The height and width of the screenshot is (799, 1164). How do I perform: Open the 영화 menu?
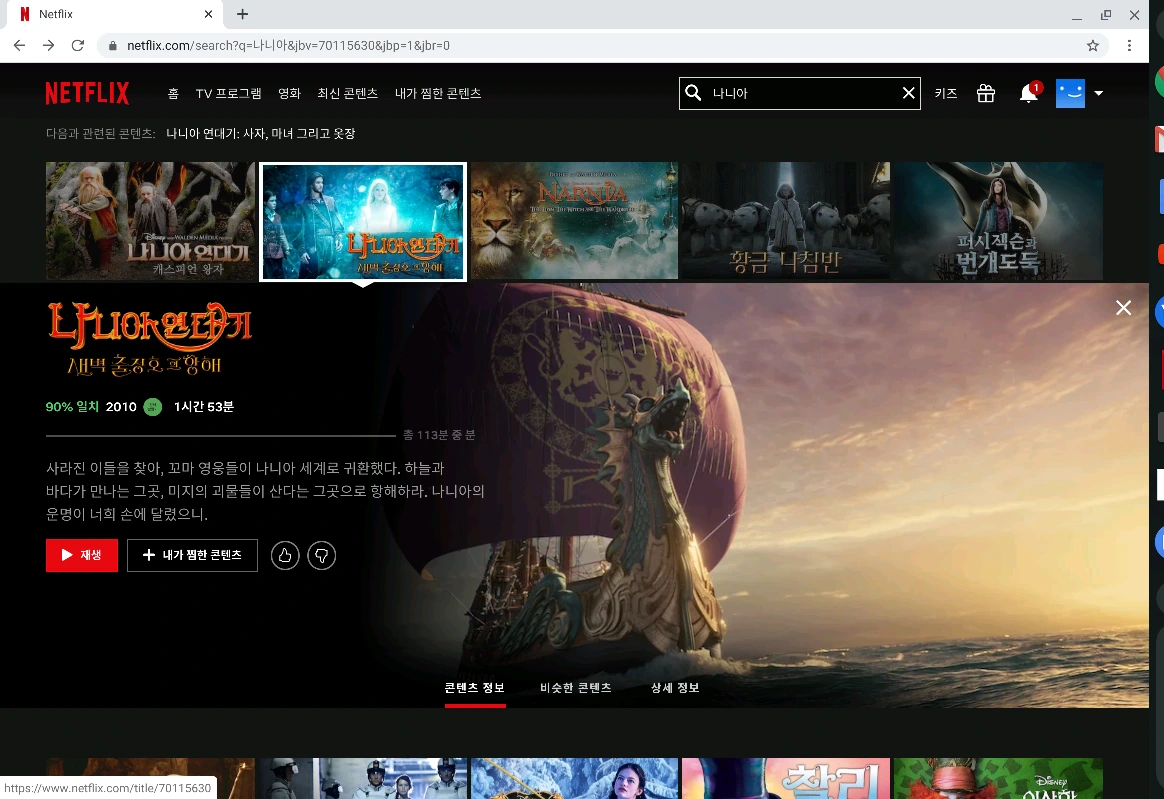289,94
